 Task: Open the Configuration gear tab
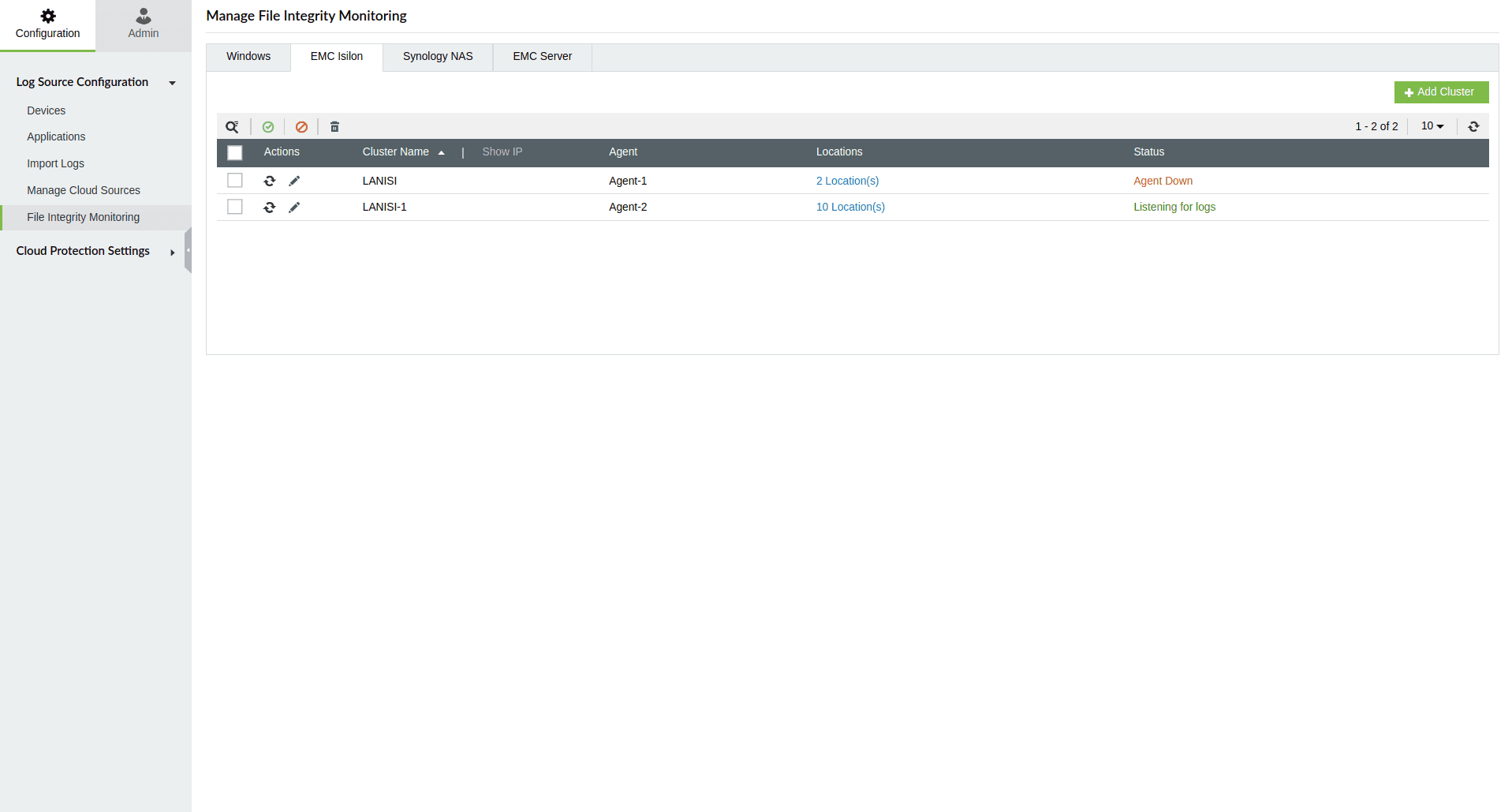(x=47, y=24)
